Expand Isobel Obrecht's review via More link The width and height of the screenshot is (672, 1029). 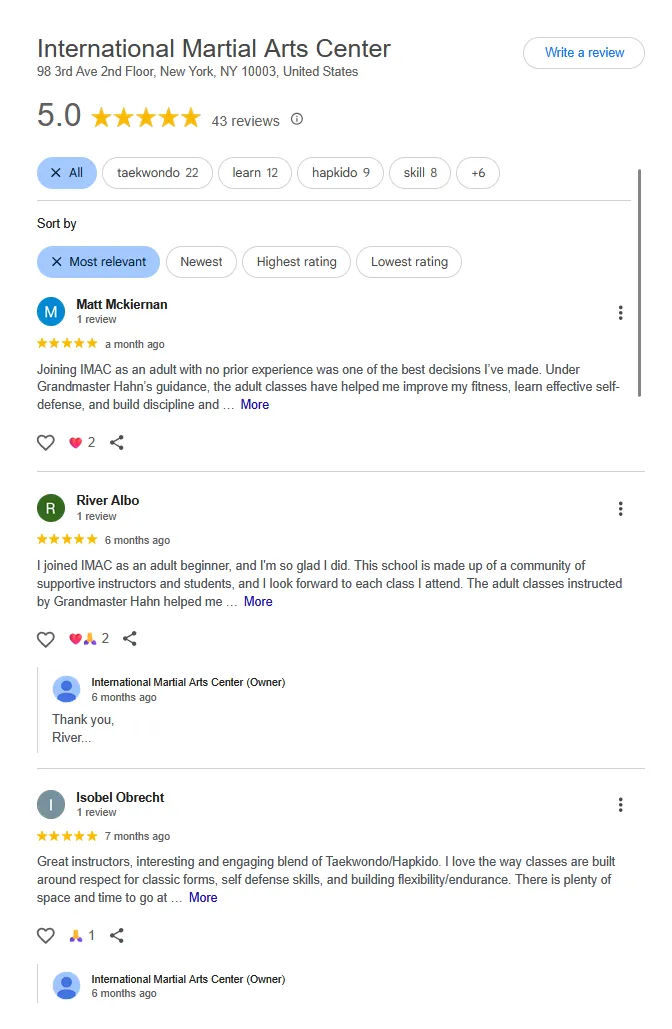click(203, 898)
